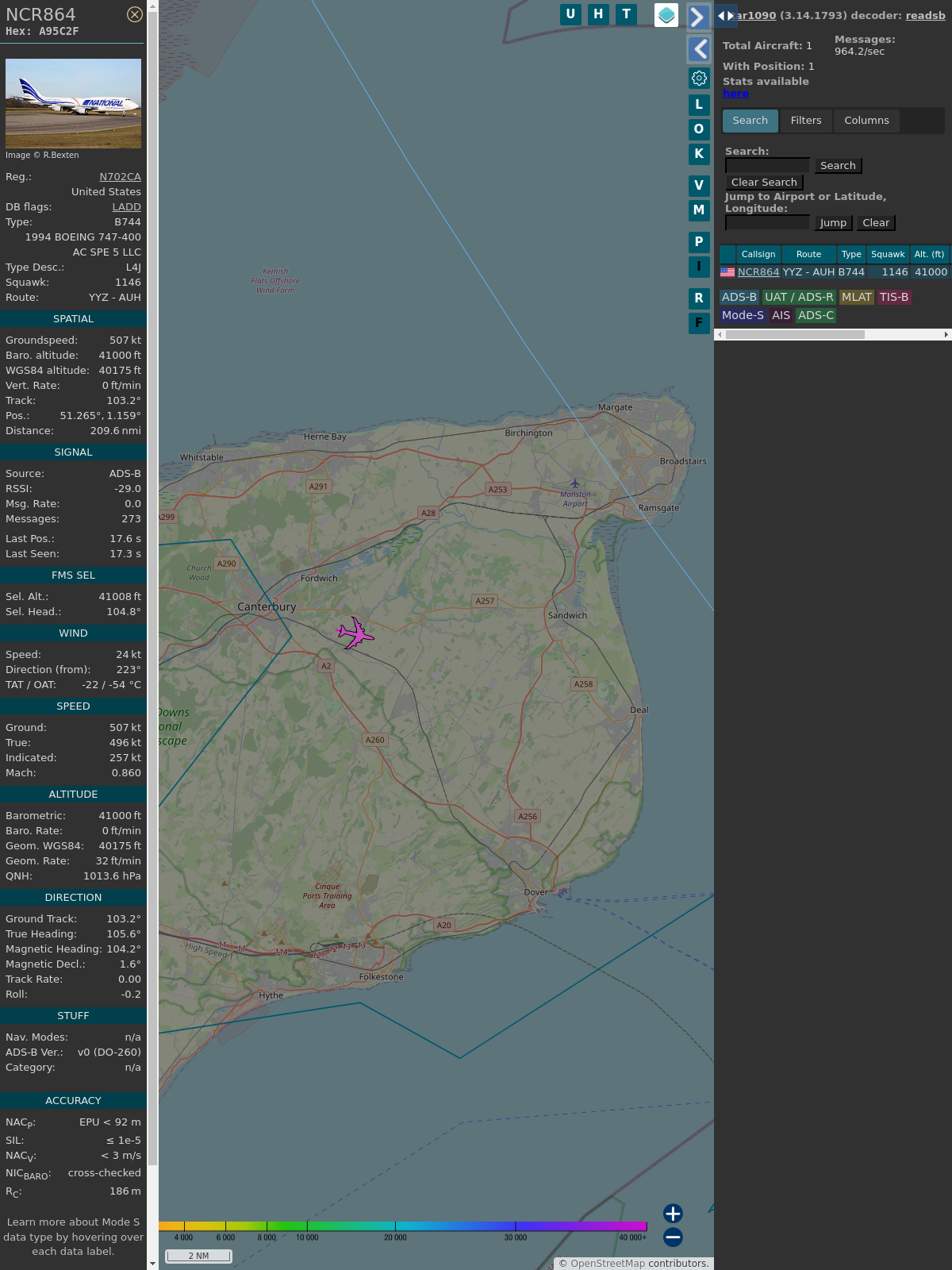952x1270 pixels.
Task: Click the aircraft search input field
Action: tap(767, 165)
